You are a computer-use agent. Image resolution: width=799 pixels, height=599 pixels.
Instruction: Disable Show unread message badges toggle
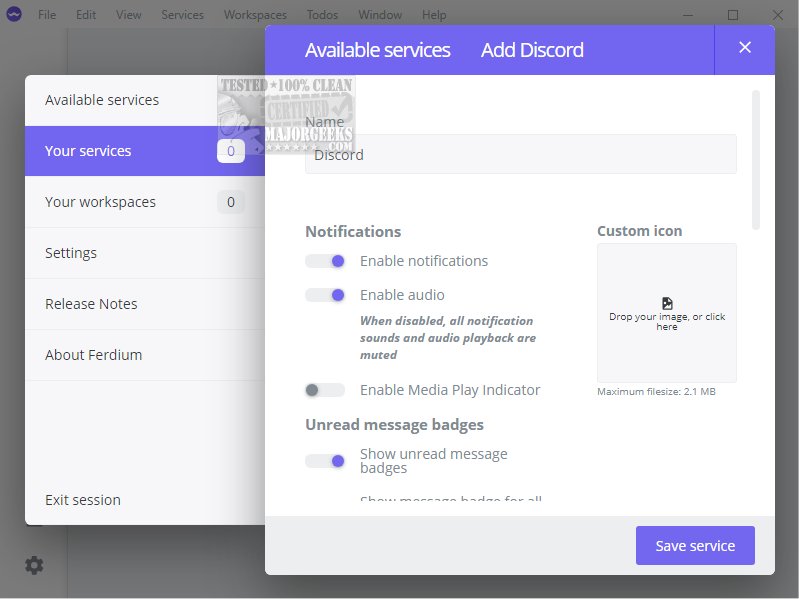[x=325, y=461]
